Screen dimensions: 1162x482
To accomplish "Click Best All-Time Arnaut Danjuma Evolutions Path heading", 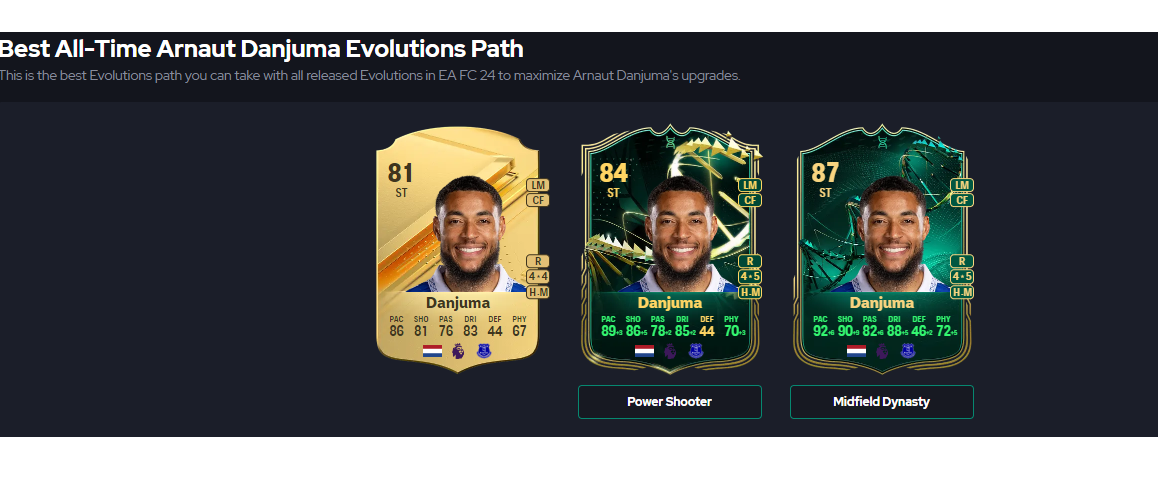I will coord(262,49).
